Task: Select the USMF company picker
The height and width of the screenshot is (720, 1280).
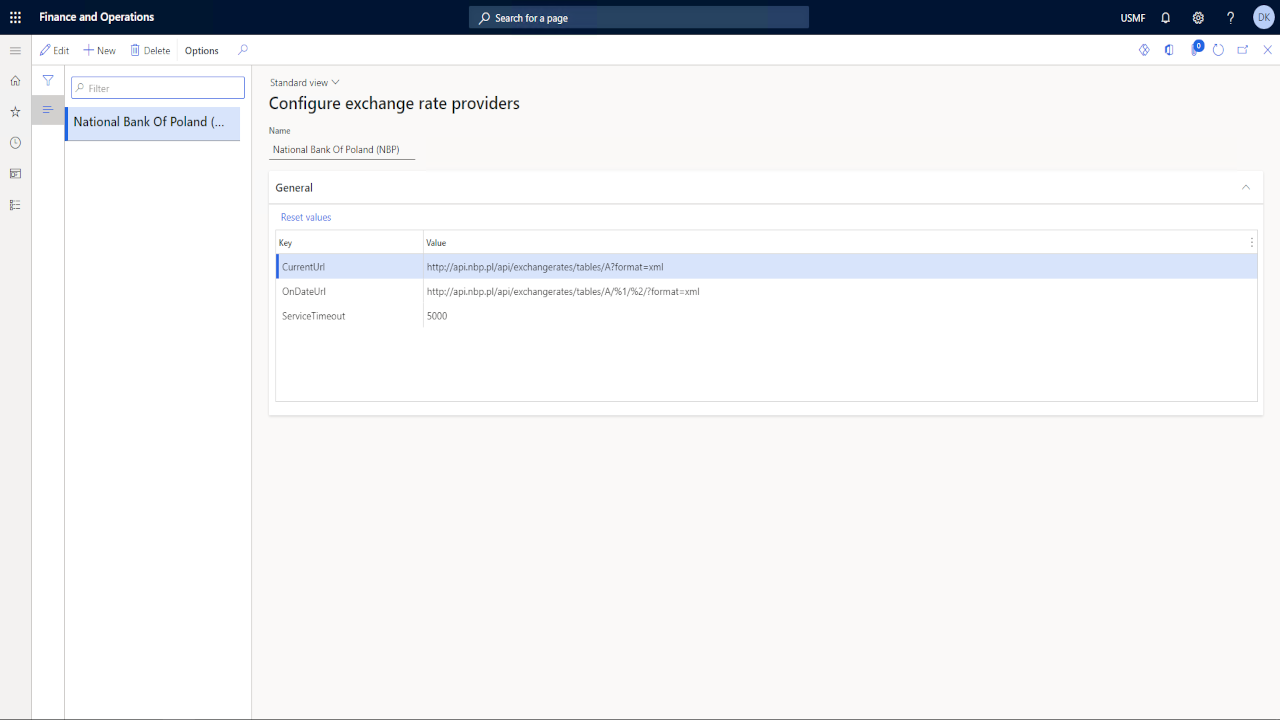Action: [1133, 18]
